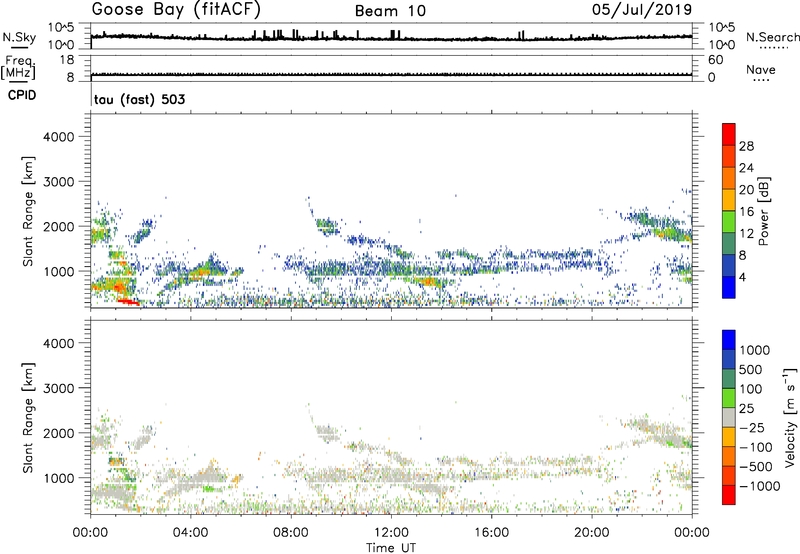Viewport: 800px width, 554px height.
Task: Click the "-1000" label on Velocity colorbar
Action: [759, 486]
